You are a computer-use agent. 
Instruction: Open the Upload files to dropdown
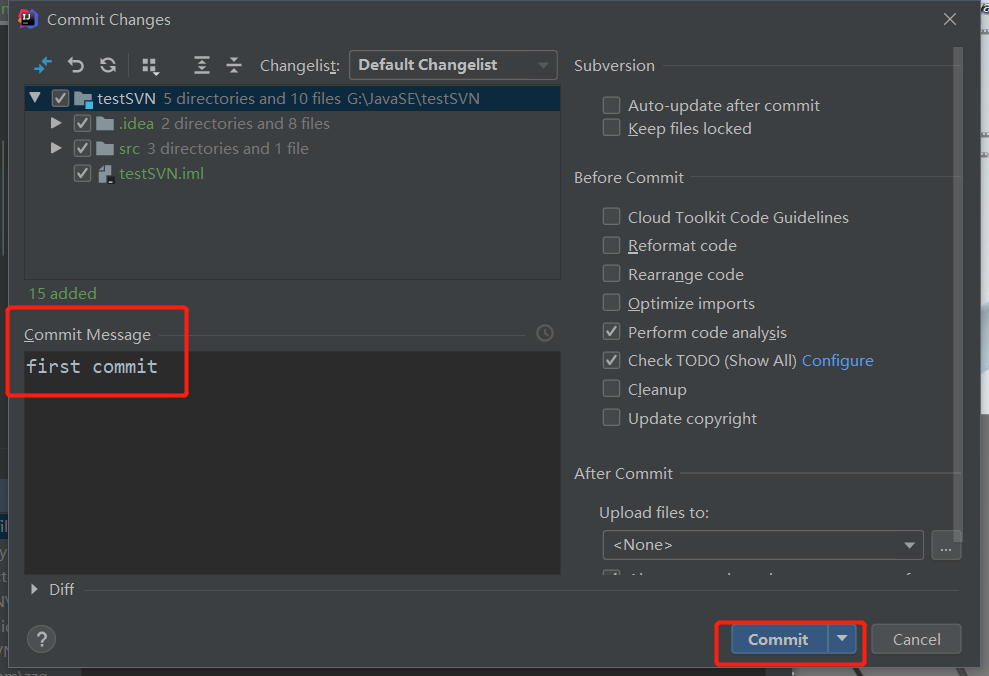pos(763,545)
